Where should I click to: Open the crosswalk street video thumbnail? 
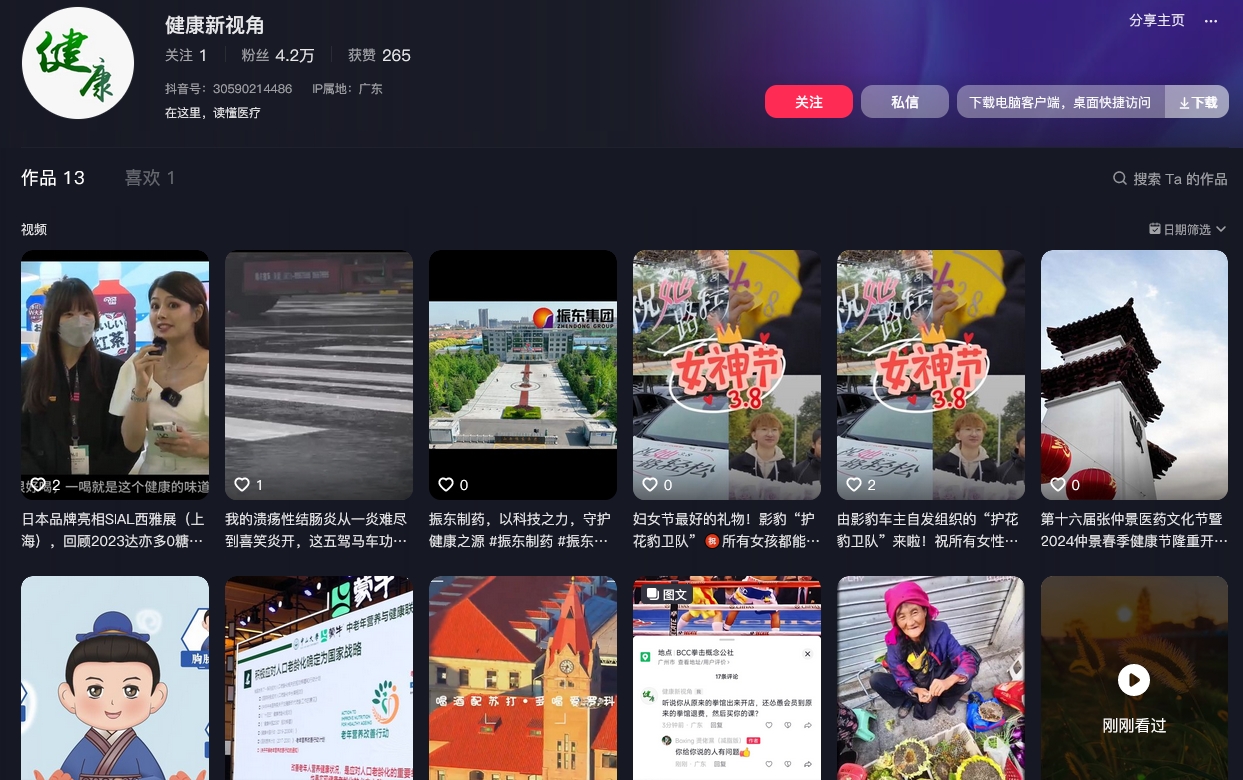(319, 375)
